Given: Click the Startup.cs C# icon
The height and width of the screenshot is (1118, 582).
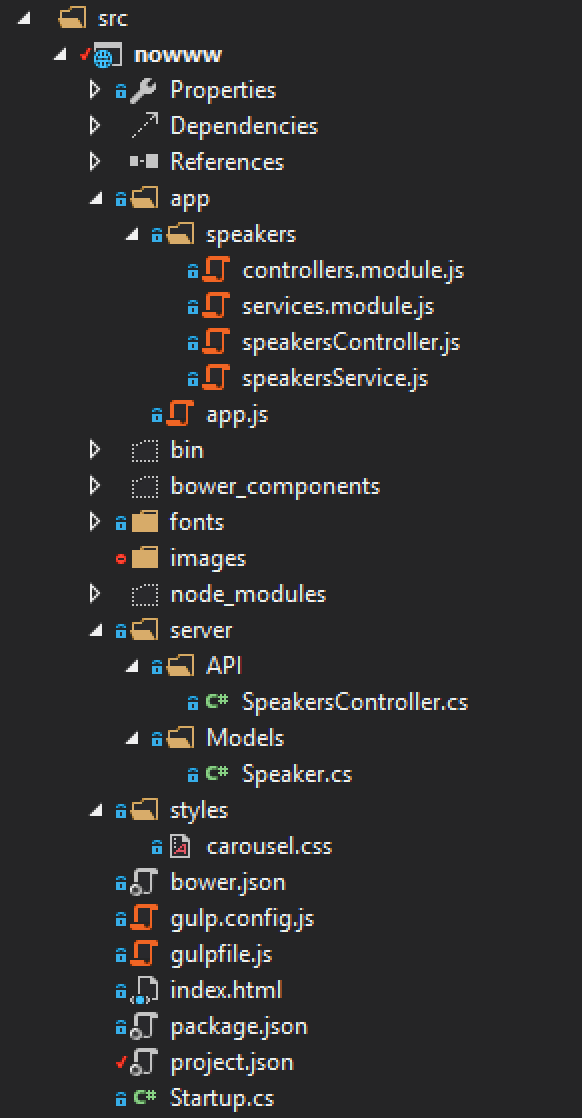Looking at the screenshot, I should [145, 1097].
